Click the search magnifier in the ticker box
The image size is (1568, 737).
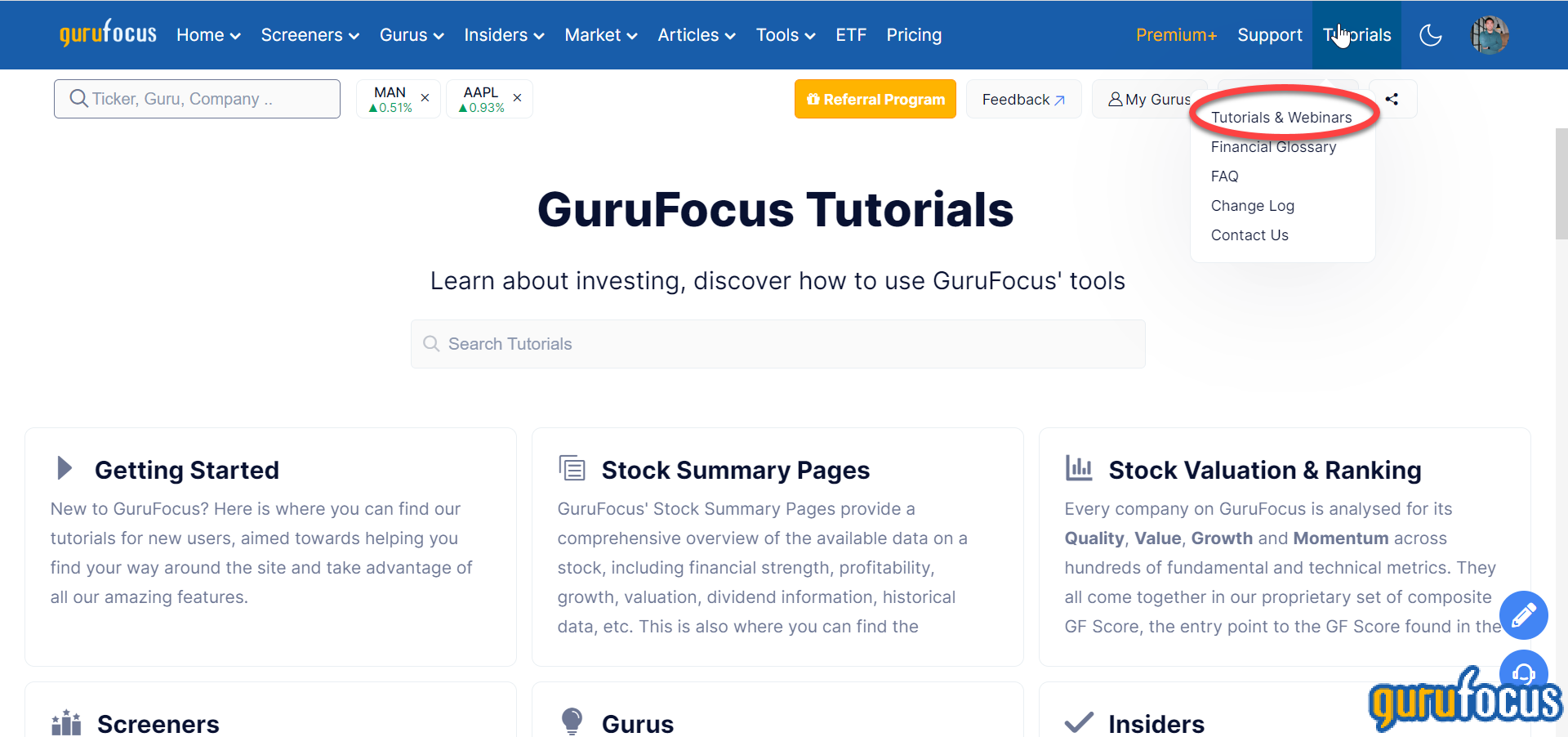(78, 99)
